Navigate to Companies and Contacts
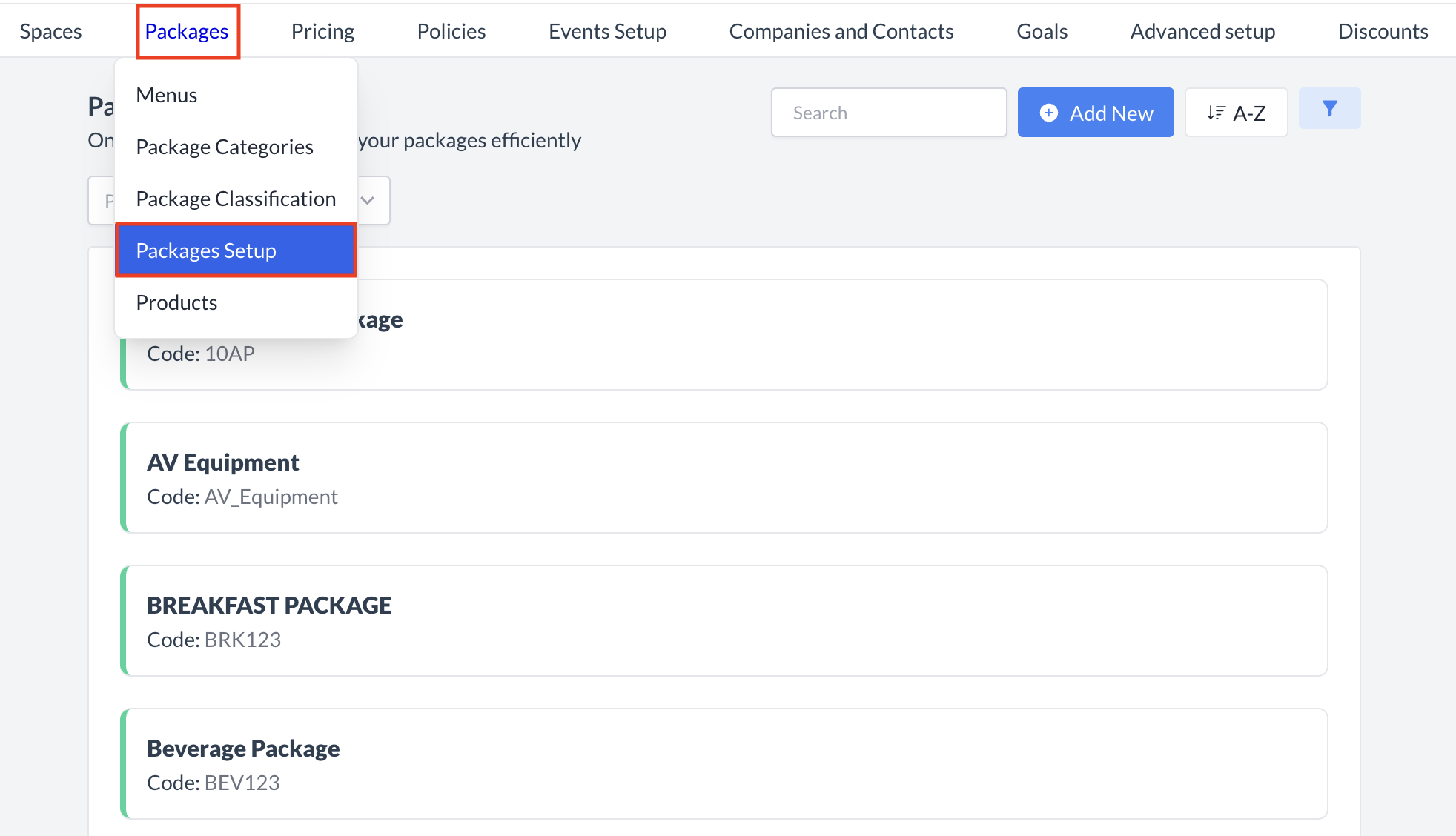1456x836 pixels. (841, 30)
